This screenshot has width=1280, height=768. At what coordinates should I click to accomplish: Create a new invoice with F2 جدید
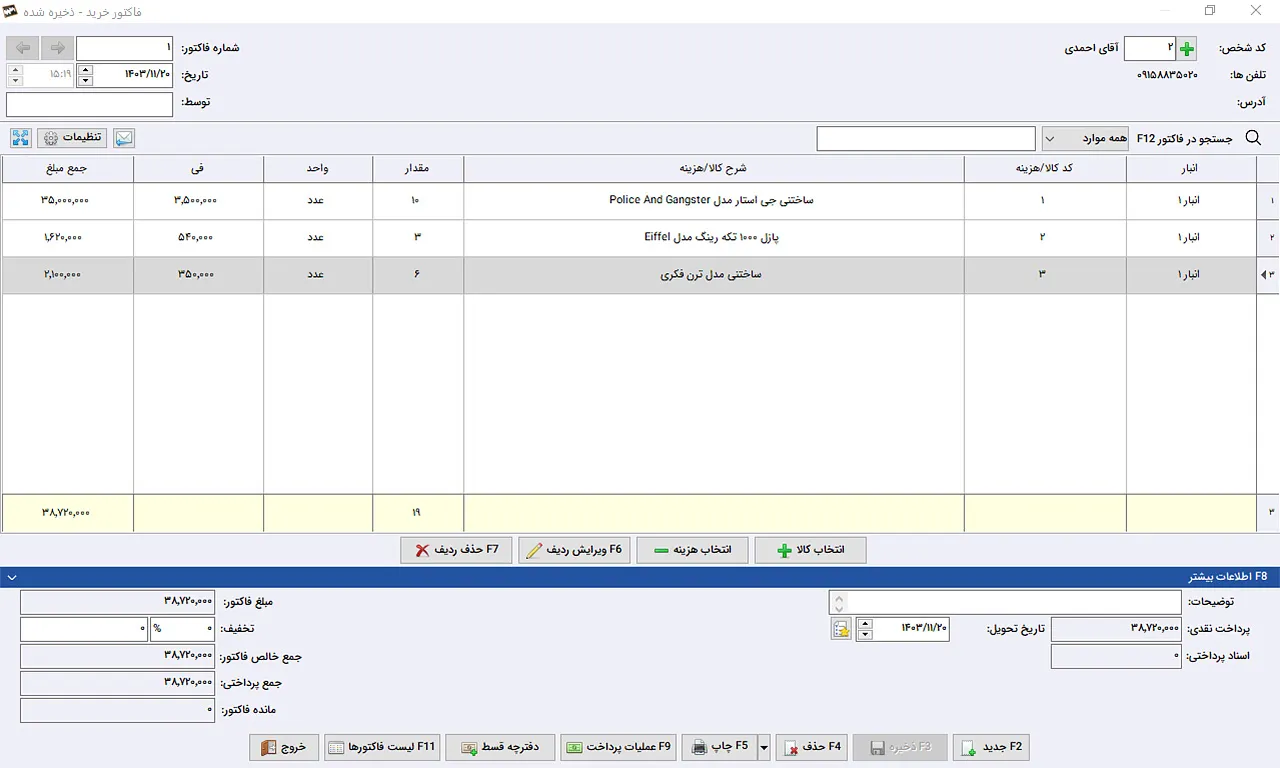(x=991, y=747)
